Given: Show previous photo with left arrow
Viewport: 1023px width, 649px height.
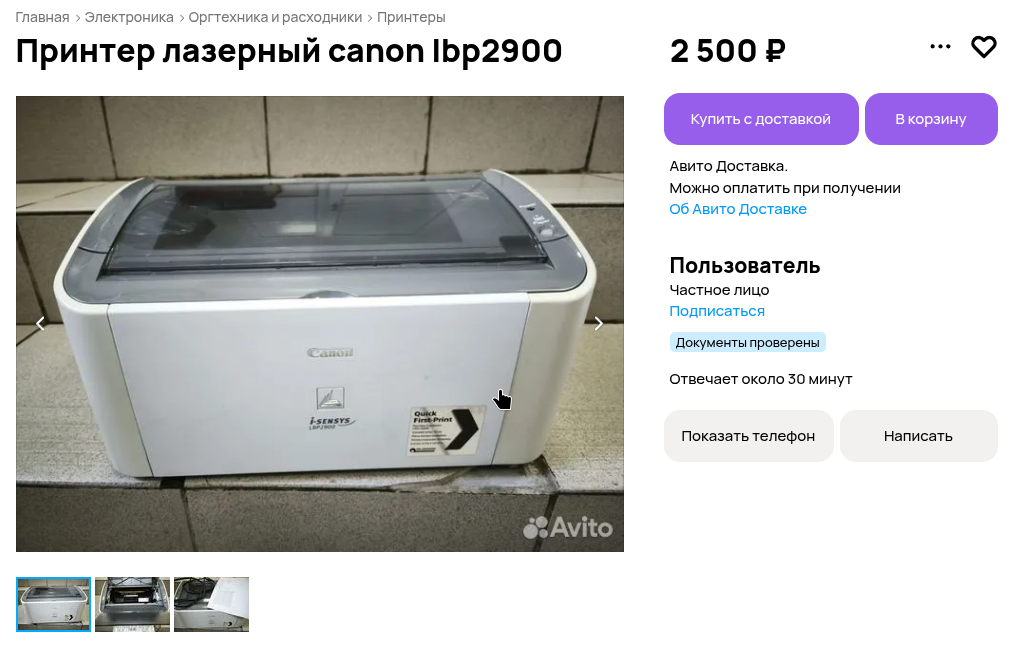Looking at the screenshot, I should pyautogui.click(x=40, y=324).
